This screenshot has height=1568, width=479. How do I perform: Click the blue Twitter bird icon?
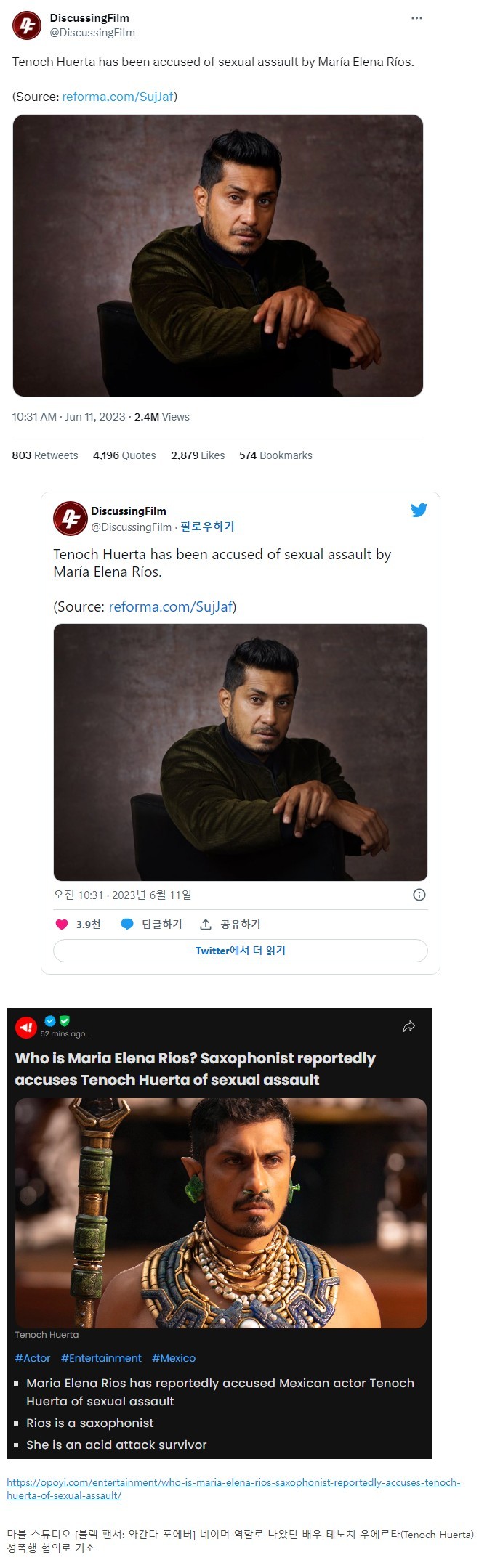click(x=419, y=510)
